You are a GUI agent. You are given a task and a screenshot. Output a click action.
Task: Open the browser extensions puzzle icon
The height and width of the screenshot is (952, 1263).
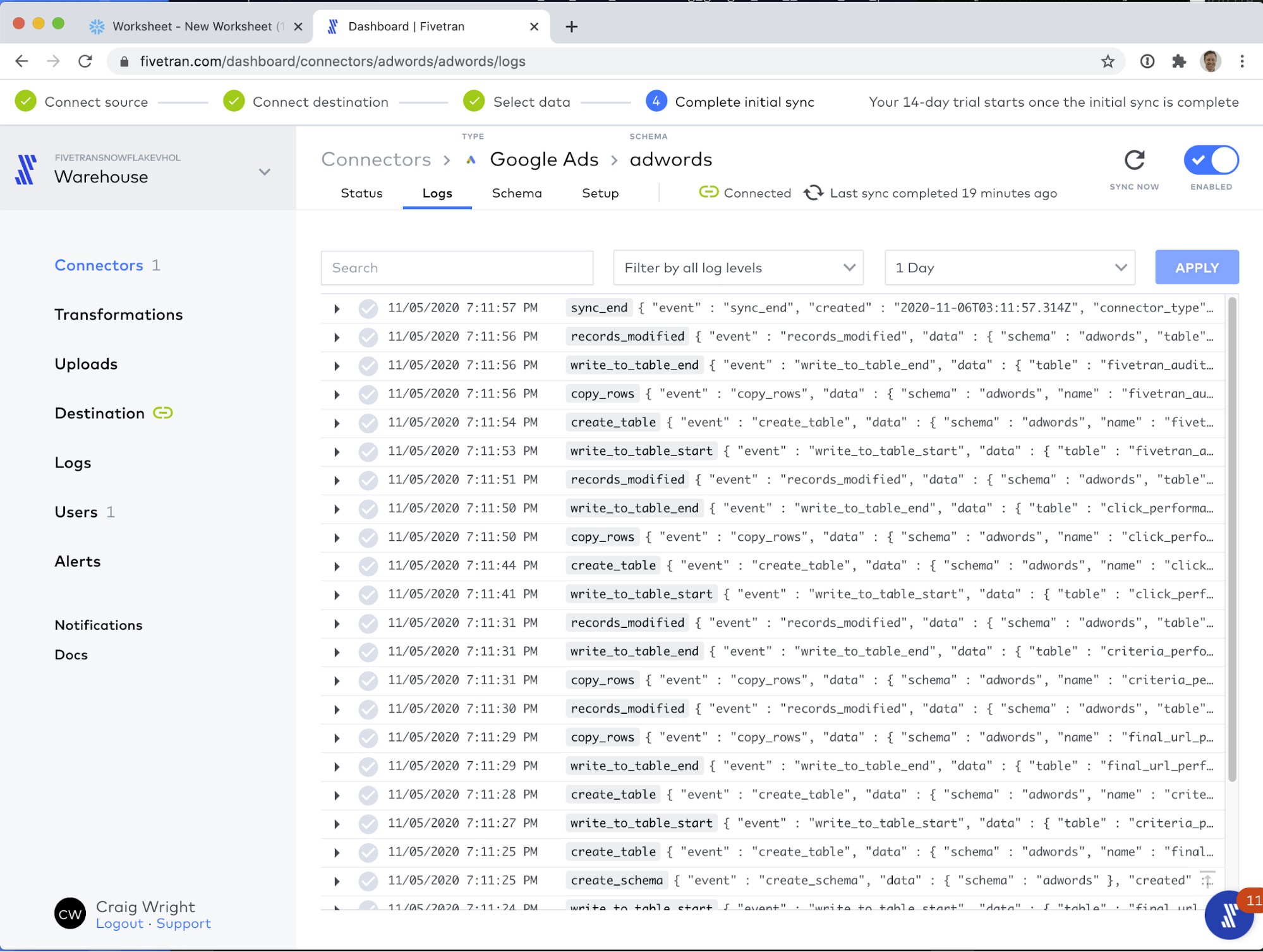tap(1178, 61)
